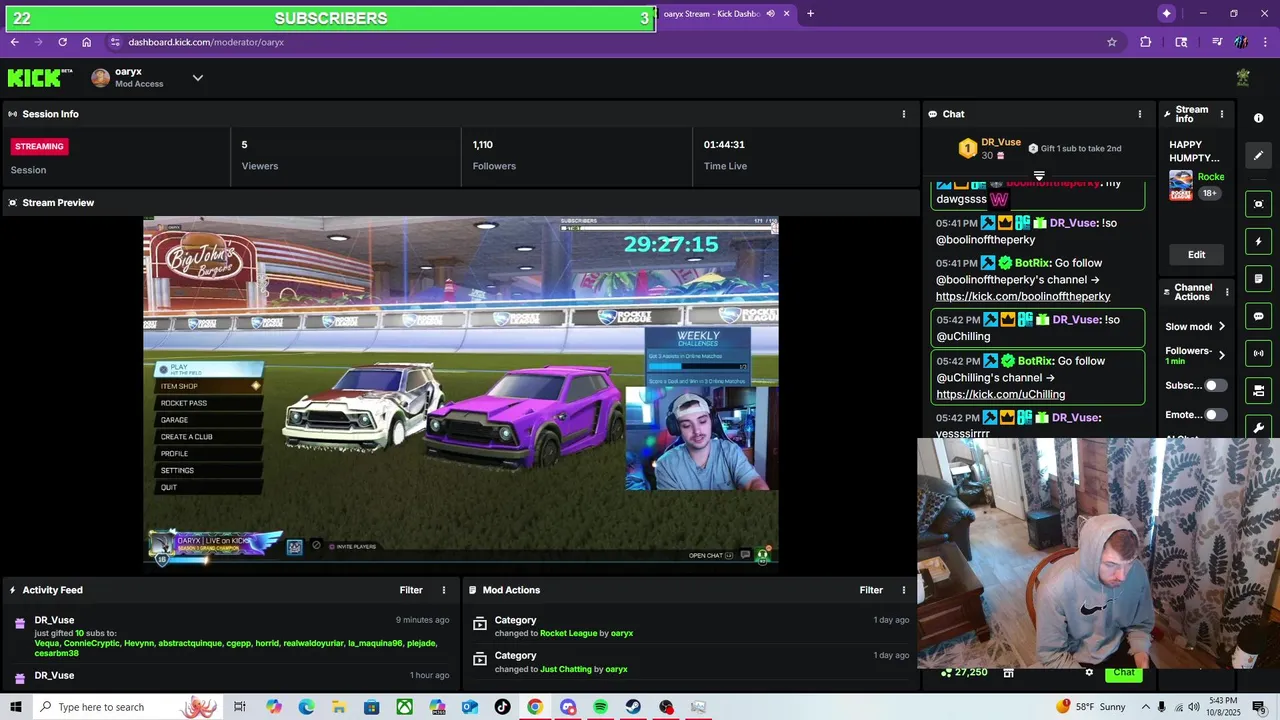Open the kick.com/boolinofftheperky link

(1023, 296)
